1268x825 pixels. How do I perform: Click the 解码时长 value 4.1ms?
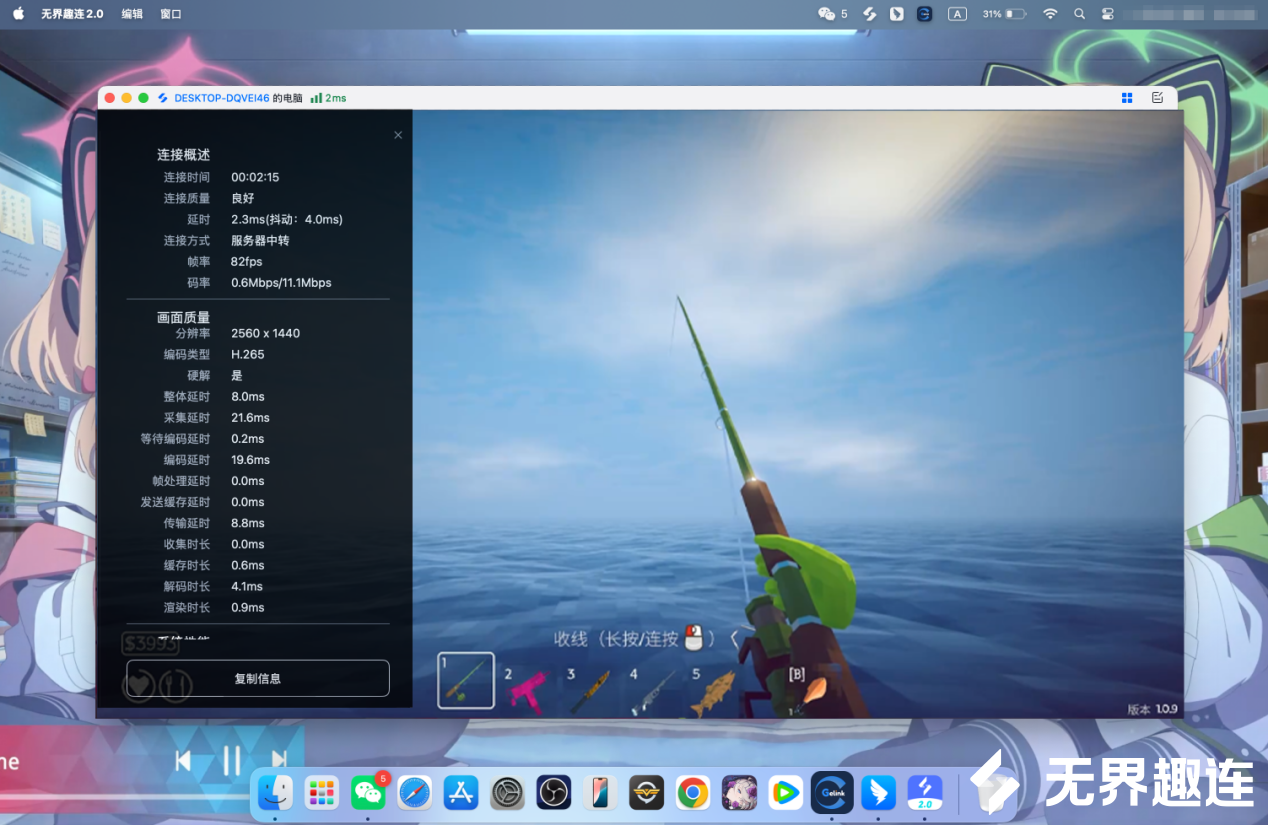247,586
